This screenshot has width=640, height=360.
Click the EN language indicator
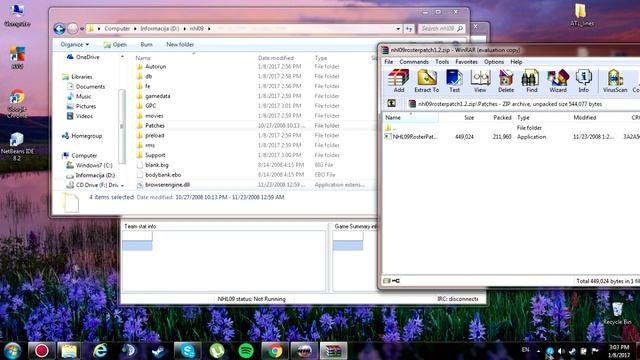pyautogui.click(x=525, y=350)
